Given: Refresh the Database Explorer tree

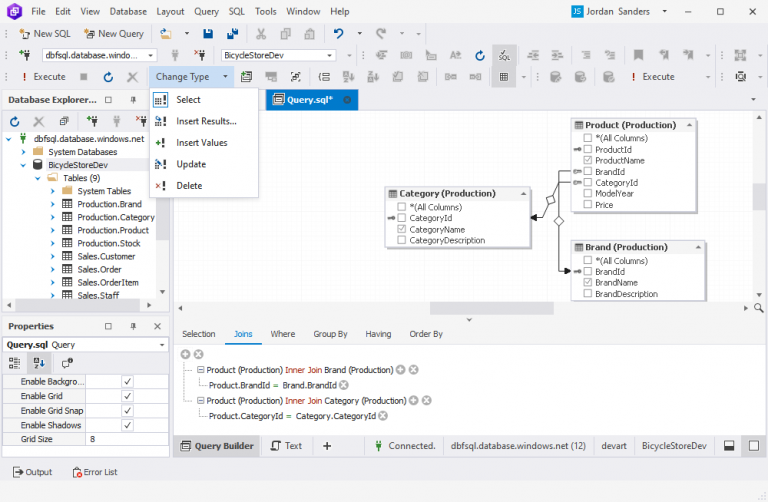Looking at the screenshot, I should pos(15,121).
